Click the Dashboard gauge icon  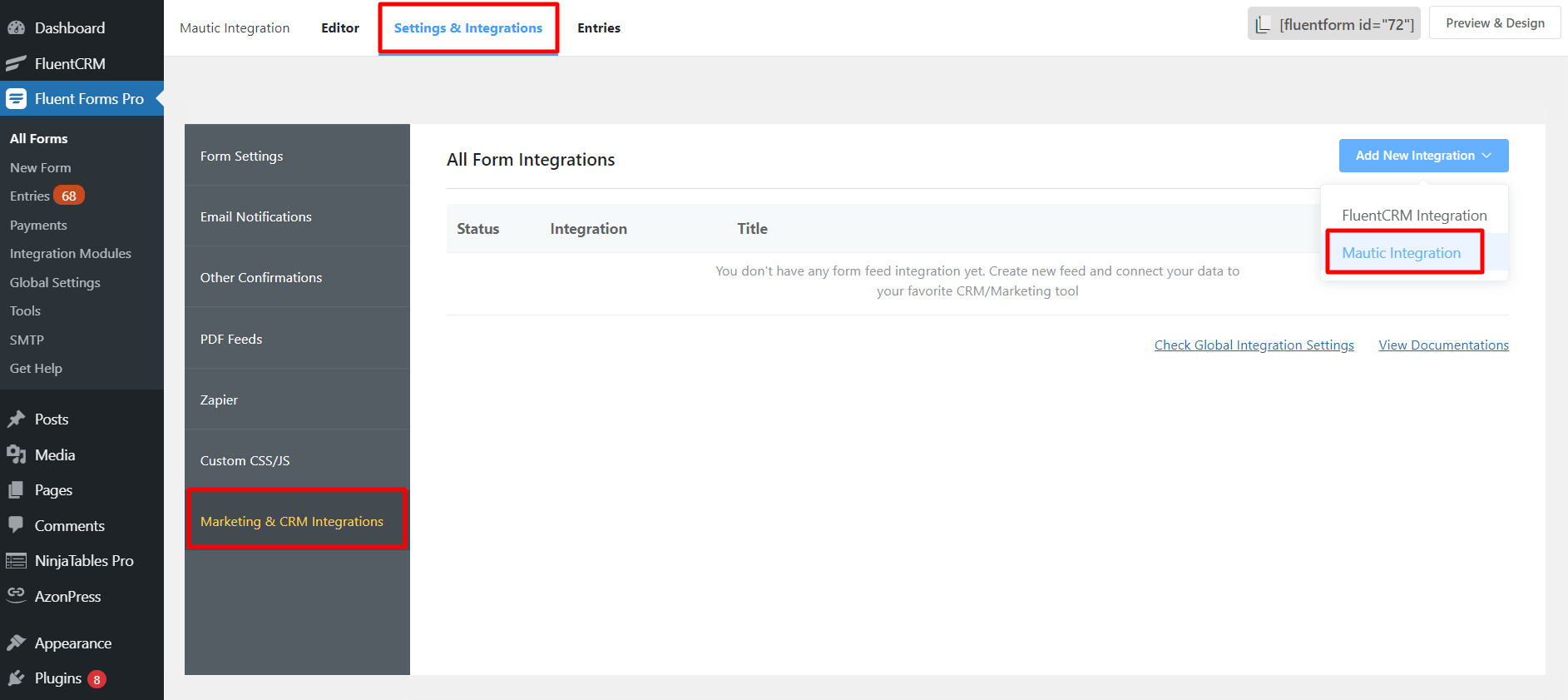click(16, 28)
